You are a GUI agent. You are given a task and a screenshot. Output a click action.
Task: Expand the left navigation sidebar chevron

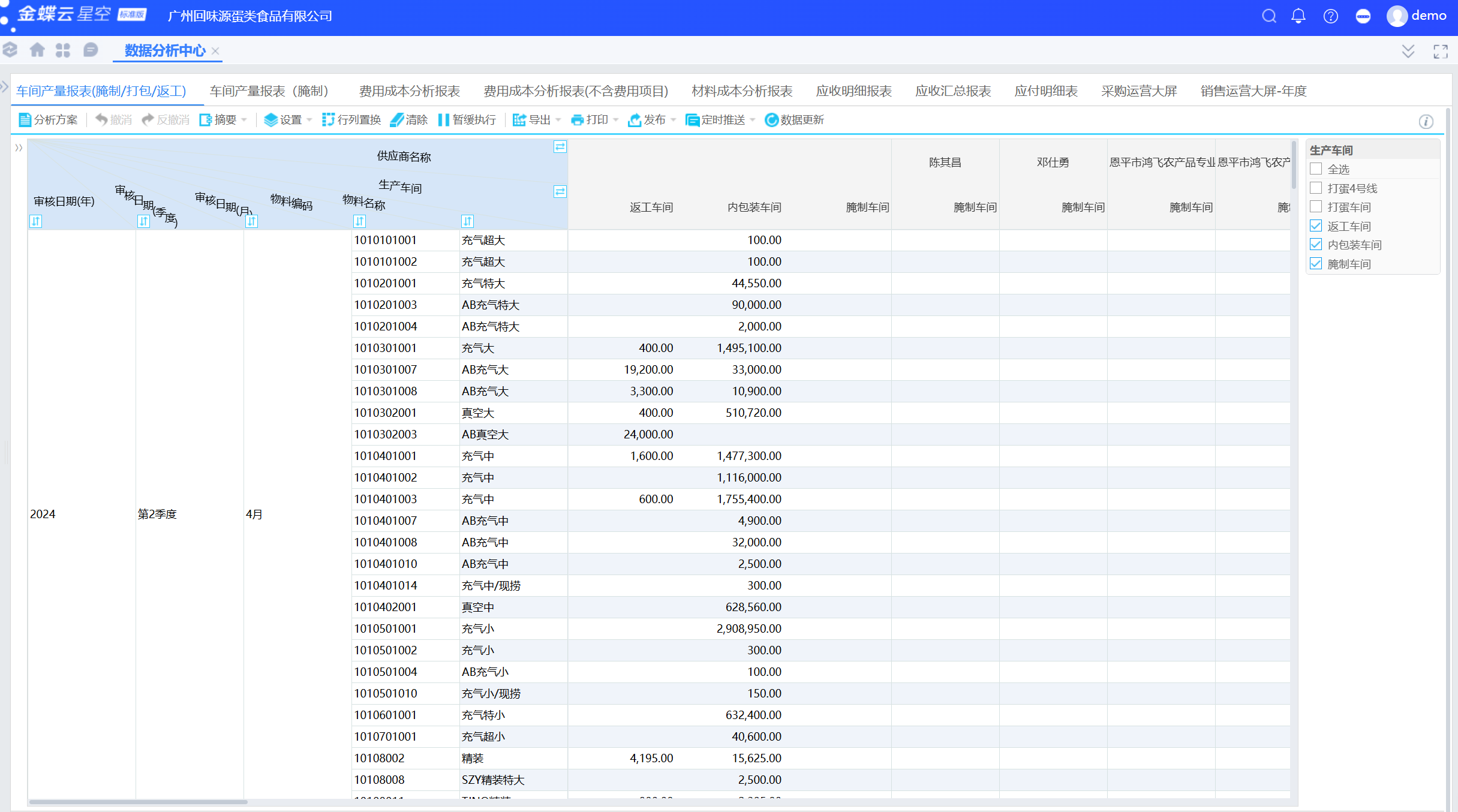(x=4, y=87)
